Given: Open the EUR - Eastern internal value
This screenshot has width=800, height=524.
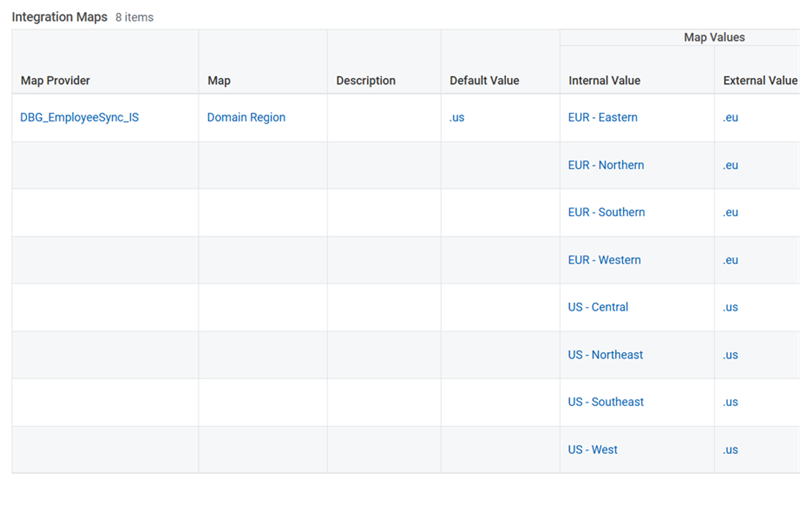Looking at the screenshot, I should (x=603, y=117).
